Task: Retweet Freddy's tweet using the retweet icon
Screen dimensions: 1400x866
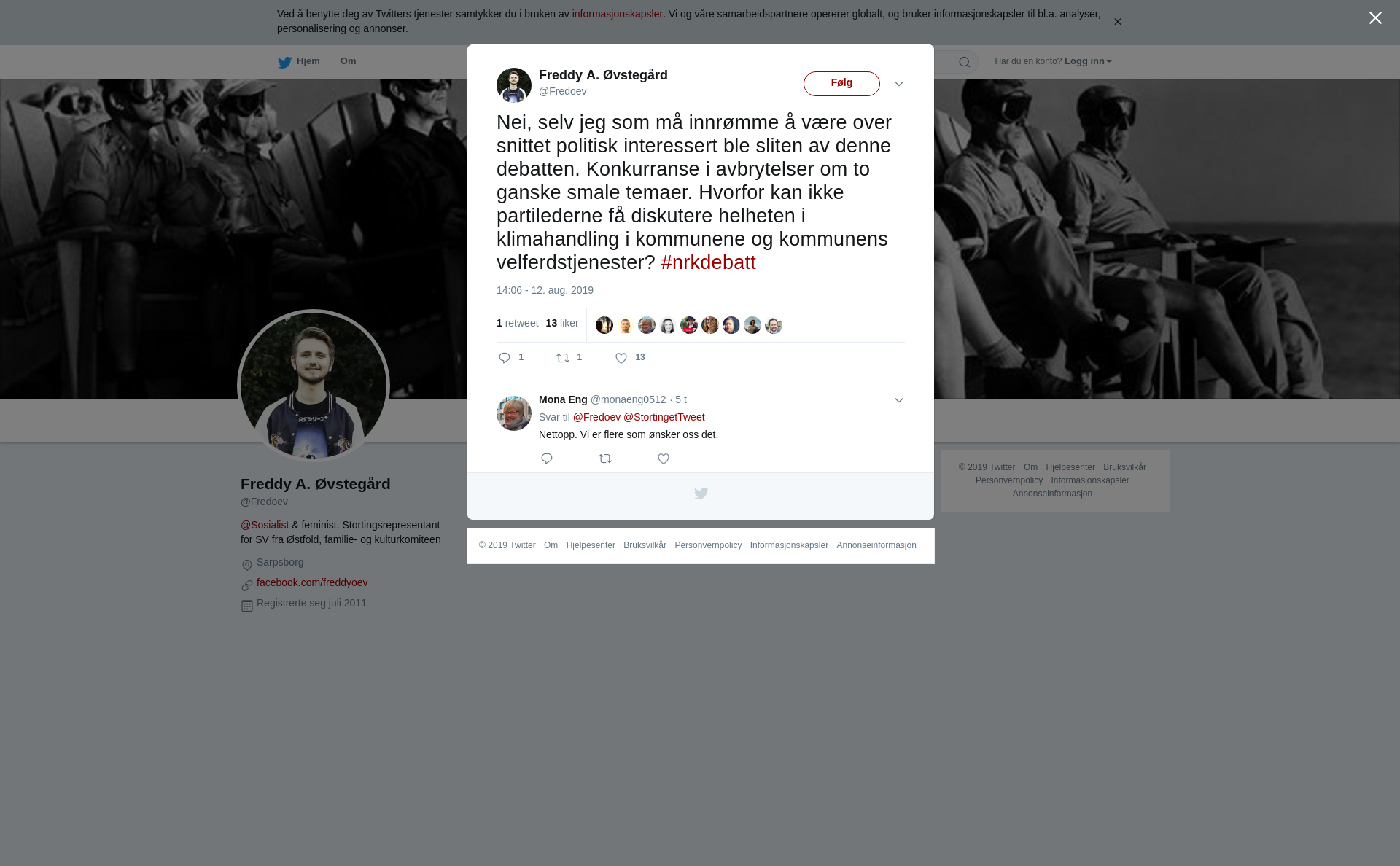Action: (x=563, y=358)
